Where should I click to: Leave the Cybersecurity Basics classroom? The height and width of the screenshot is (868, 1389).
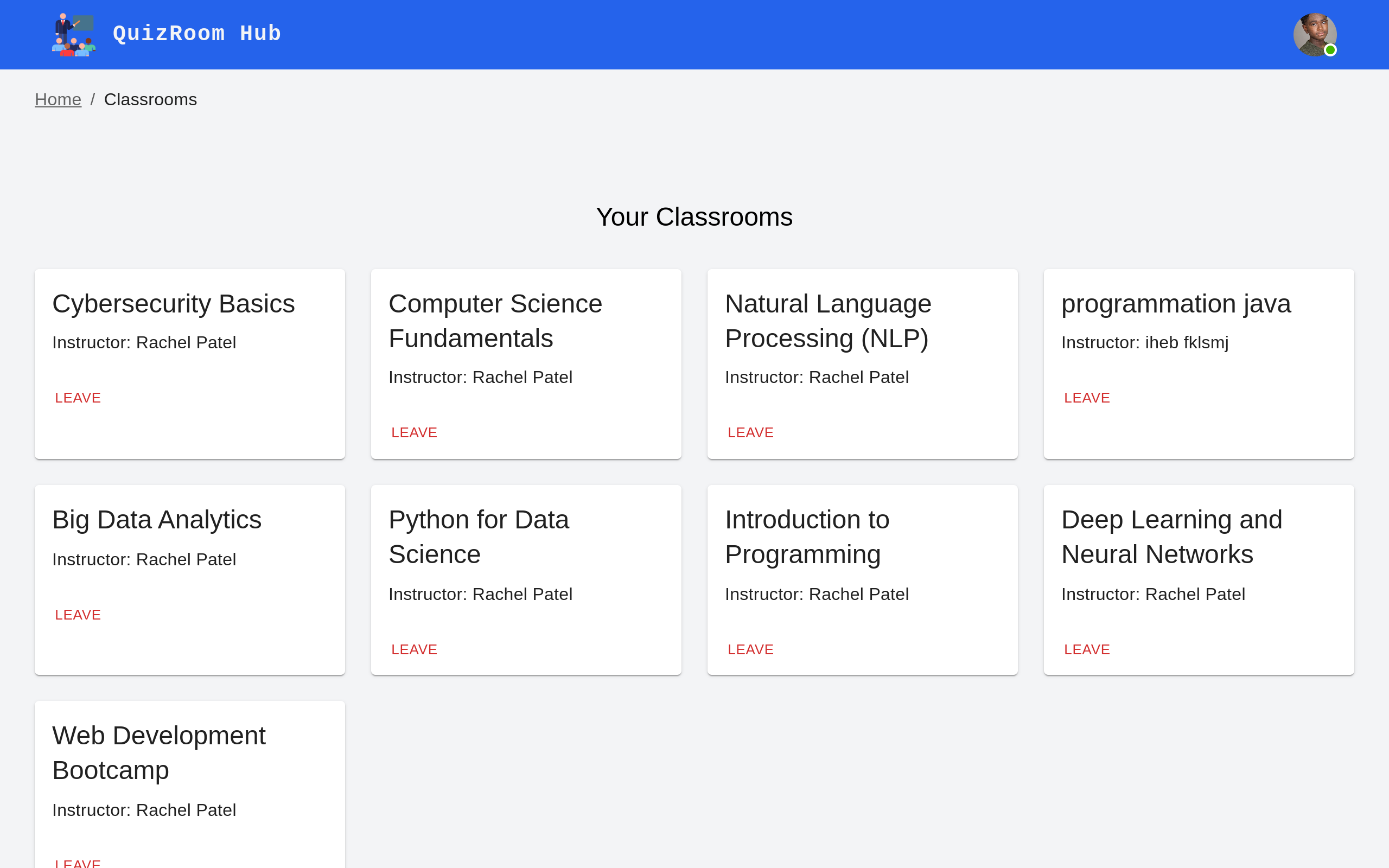(78, 398)
